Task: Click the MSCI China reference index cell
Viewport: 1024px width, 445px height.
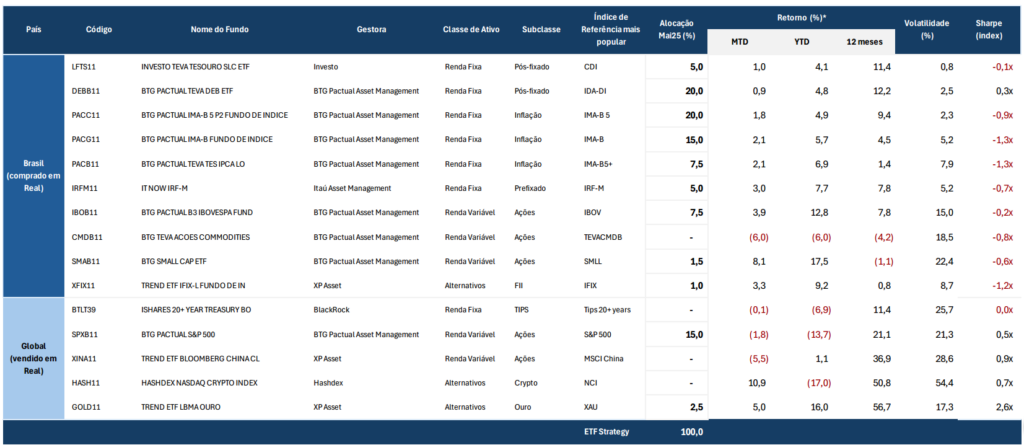Action: point(603,359)
